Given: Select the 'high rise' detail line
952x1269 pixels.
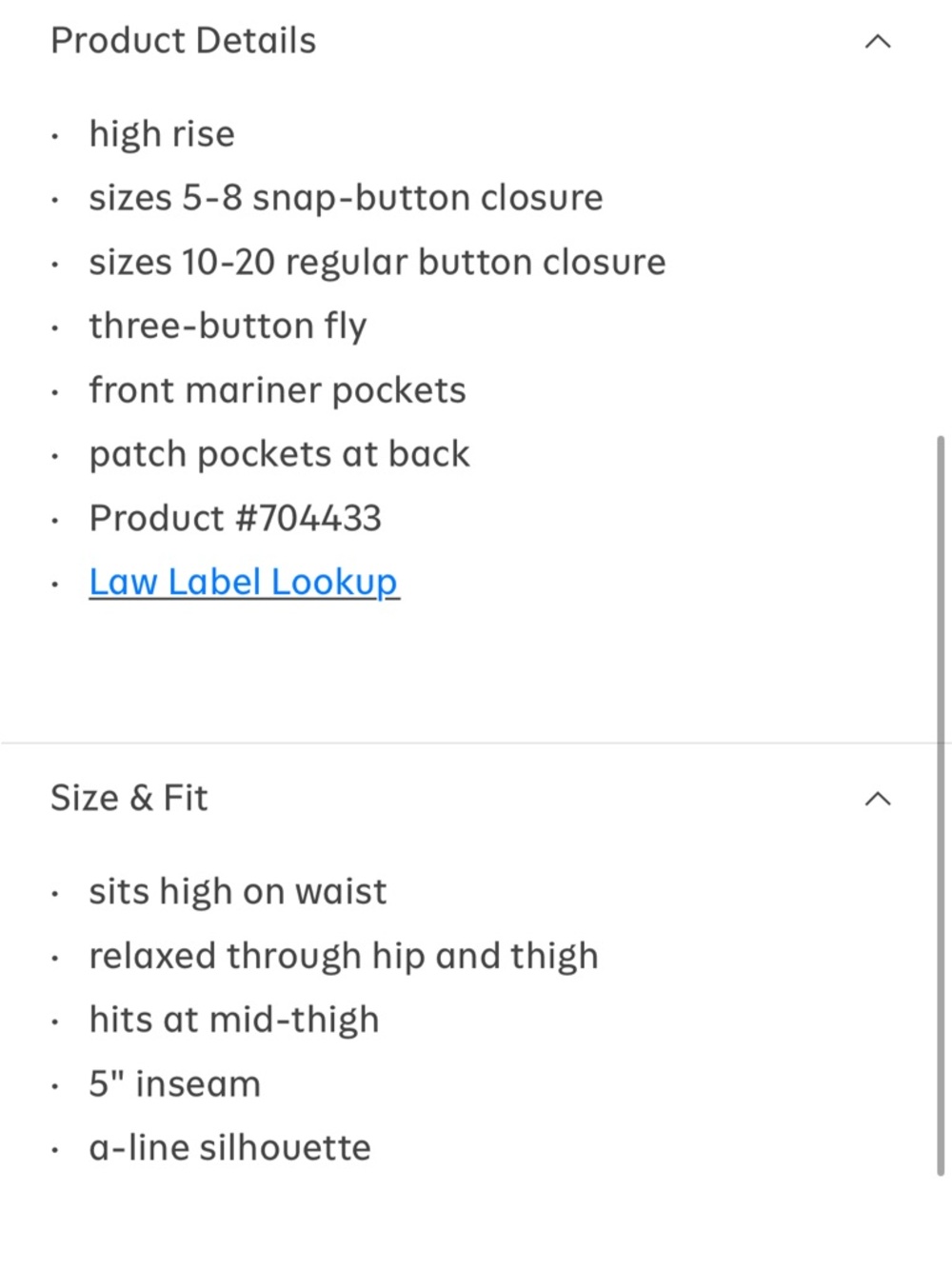Looking at the screenshot, I should point(162,133).
